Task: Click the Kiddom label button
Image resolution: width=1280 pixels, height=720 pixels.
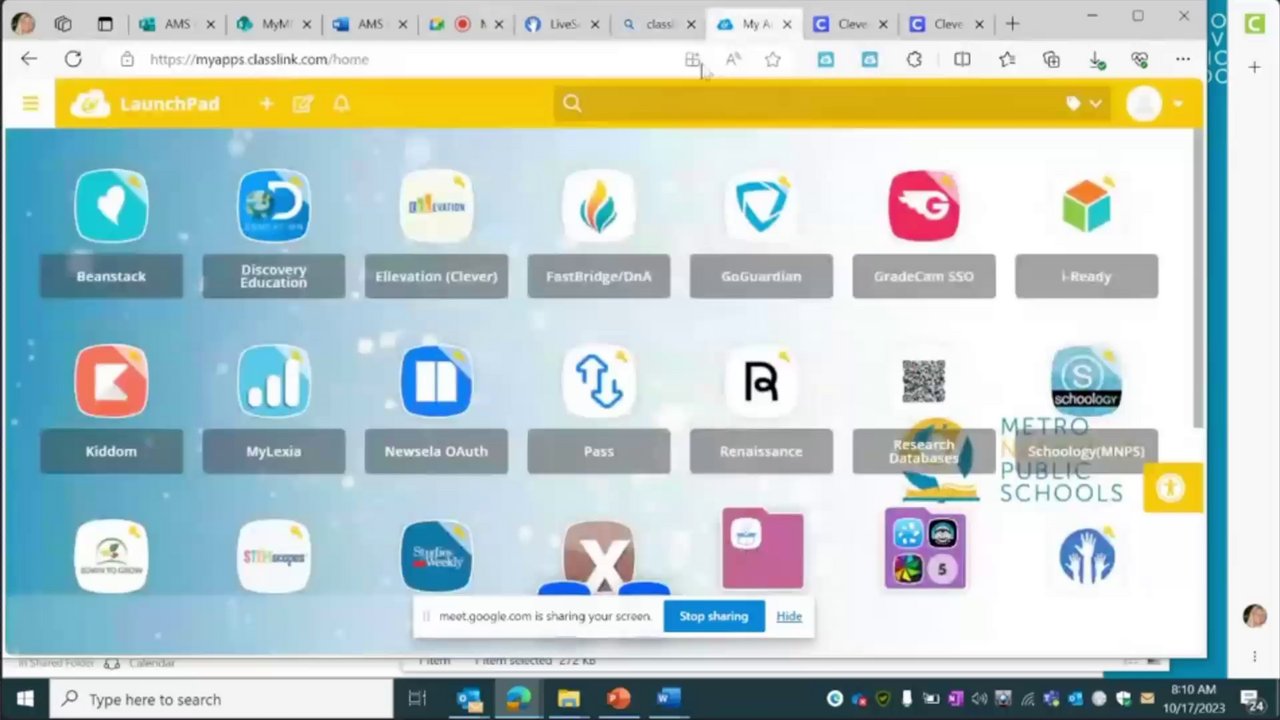Action: pos(111,451)
